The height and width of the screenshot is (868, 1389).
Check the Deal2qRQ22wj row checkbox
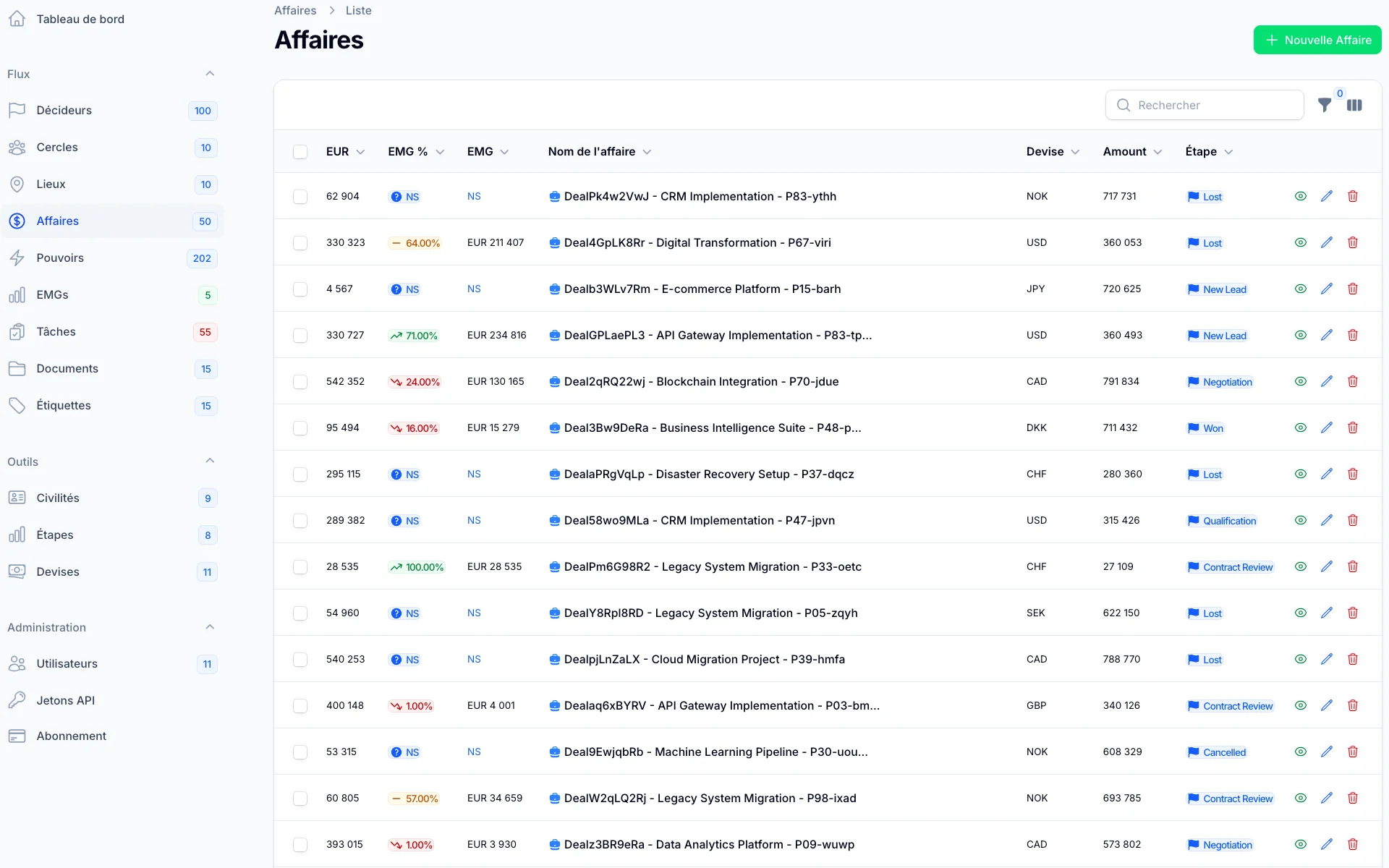tap(300, 382)
